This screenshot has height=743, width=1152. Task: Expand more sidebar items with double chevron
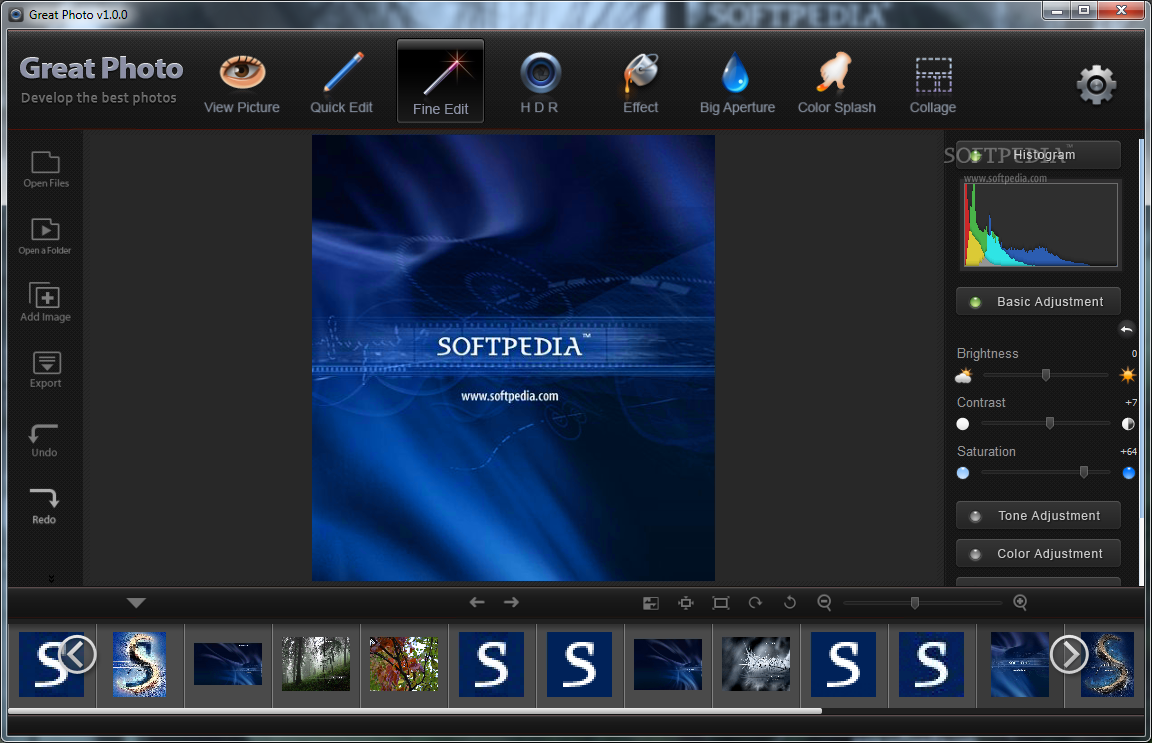(51, 579)
